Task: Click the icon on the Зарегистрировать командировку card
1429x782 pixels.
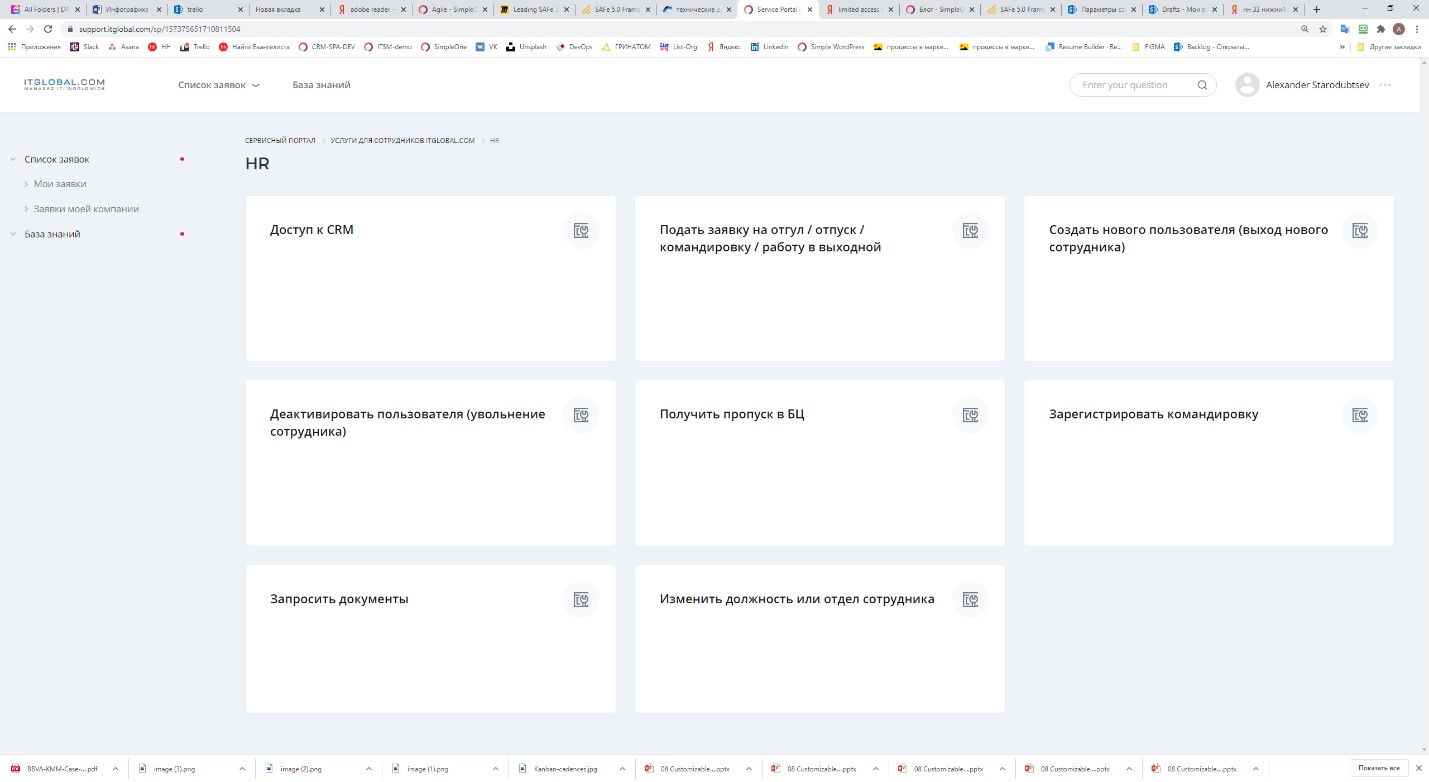Action: tap(1359, 415)
